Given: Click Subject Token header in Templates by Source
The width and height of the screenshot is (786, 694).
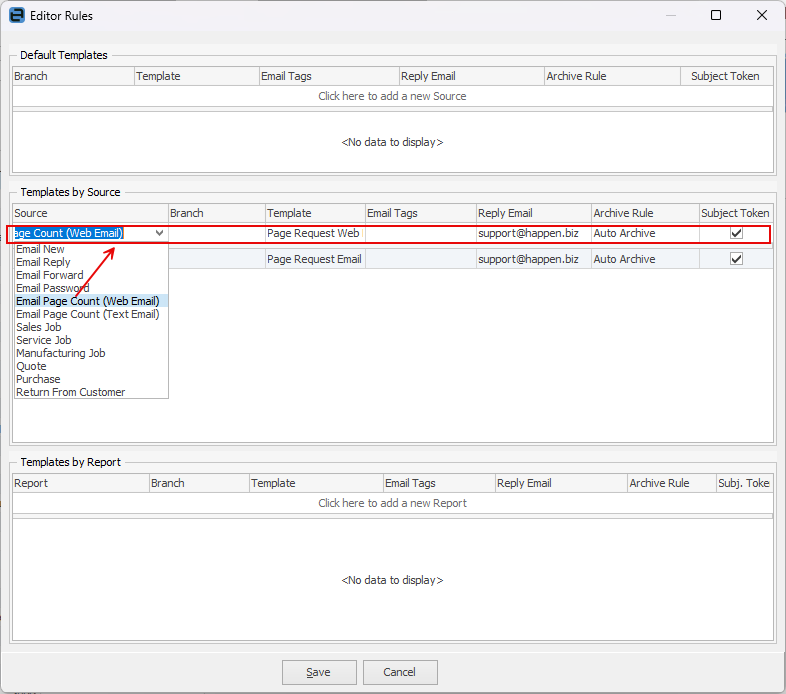Looking at the screenshot, I should click(x=736, y=213).
